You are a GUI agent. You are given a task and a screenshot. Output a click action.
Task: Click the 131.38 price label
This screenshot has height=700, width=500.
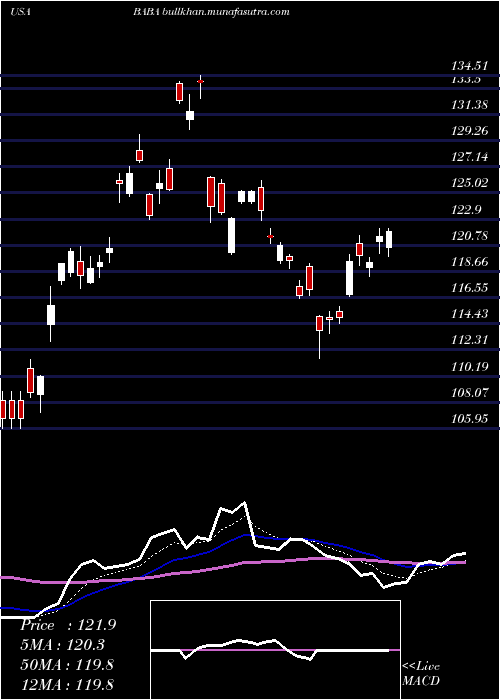click(469, 105)
